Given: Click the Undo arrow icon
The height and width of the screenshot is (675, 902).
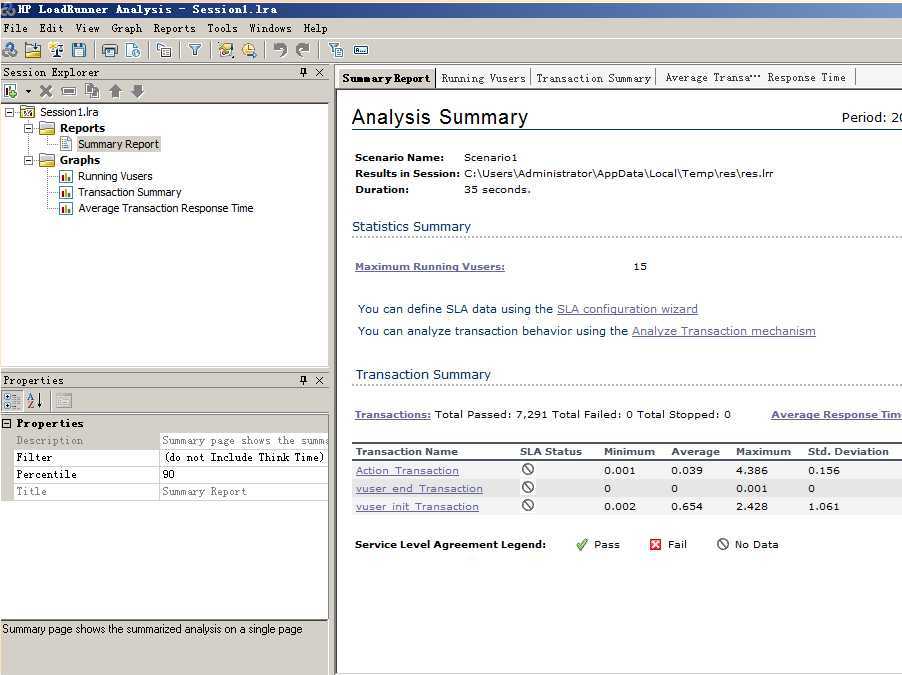Looking at the screenshot, I should (x=280, y=50).
